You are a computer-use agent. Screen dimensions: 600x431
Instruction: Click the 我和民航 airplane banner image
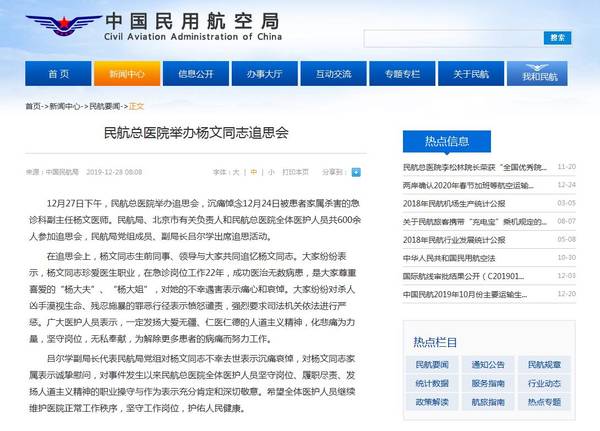(x=545, y=74)
